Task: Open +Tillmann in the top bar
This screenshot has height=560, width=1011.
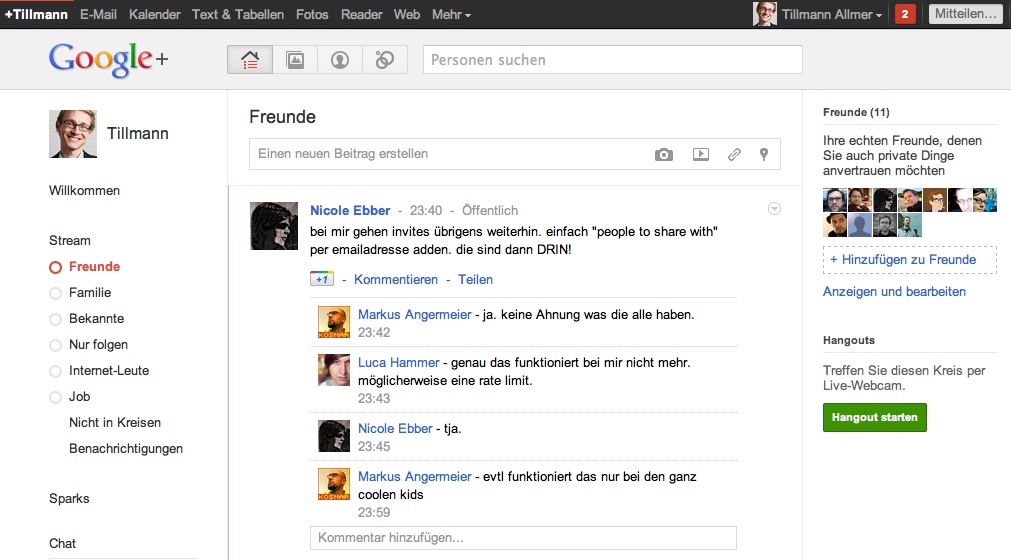Action: (36, 14)
